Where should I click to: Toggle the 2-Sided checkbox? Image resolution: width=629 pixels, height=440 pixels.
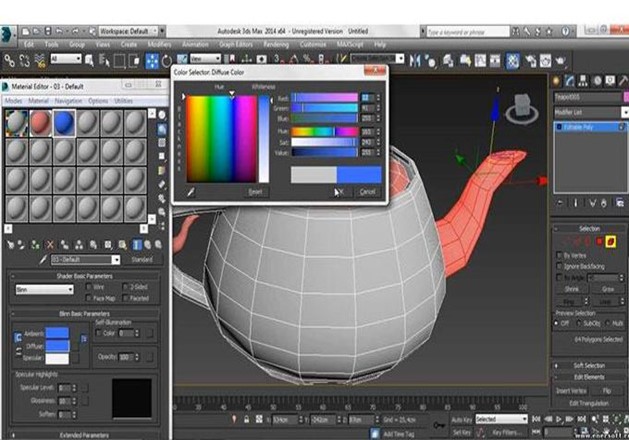(126, 287)
